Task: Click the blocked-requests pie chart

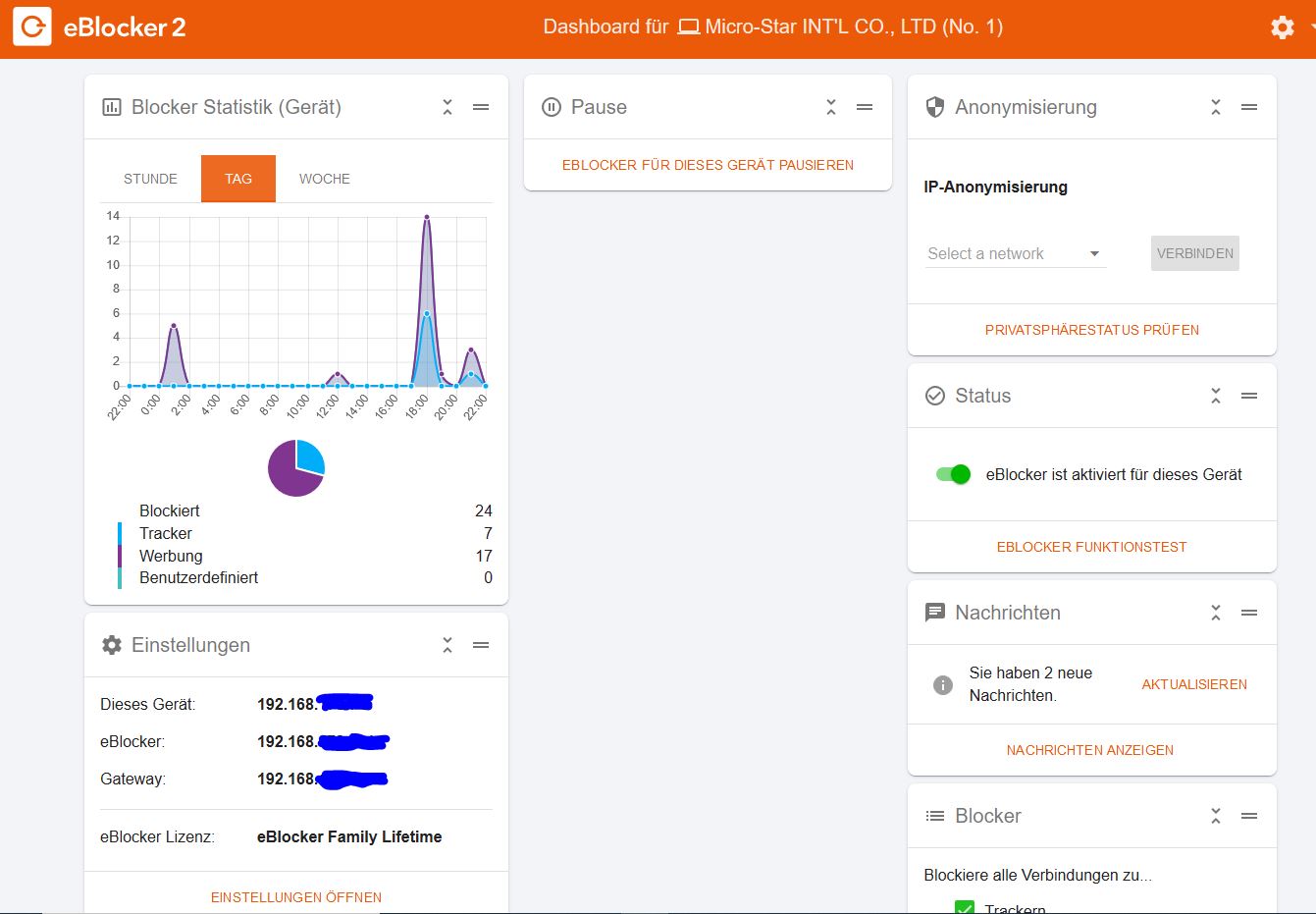Action: [296, 468]
